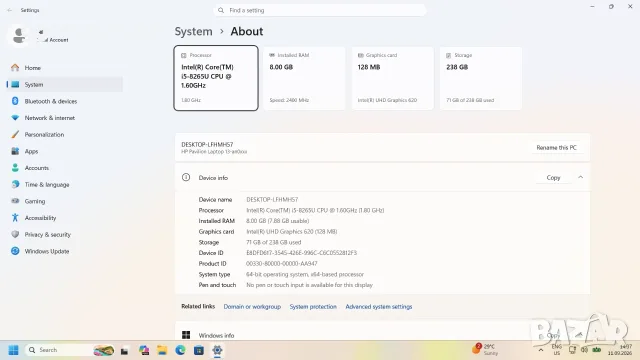Select the Graphics card tile
640x360 pixels.
pyautogui.click(x=393, y=78)
